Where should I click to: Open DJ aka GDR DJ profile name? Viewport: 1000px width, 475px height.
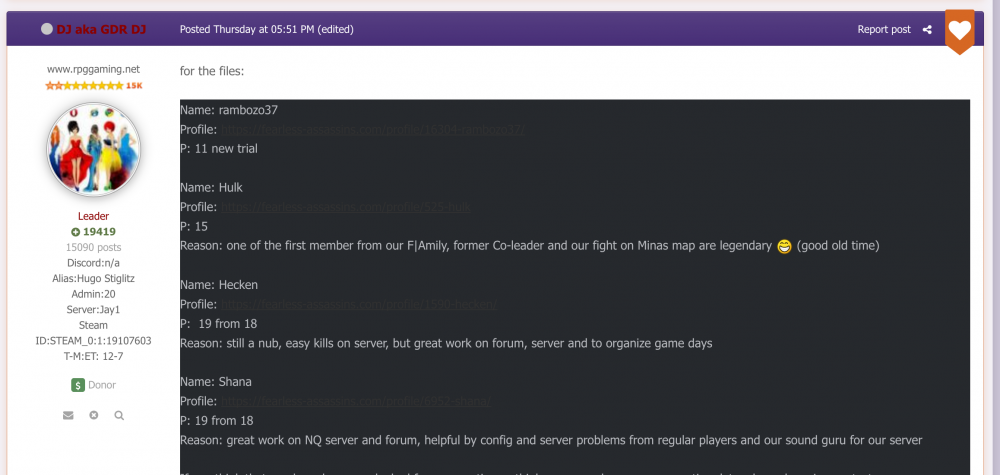[x=101, y=29]
